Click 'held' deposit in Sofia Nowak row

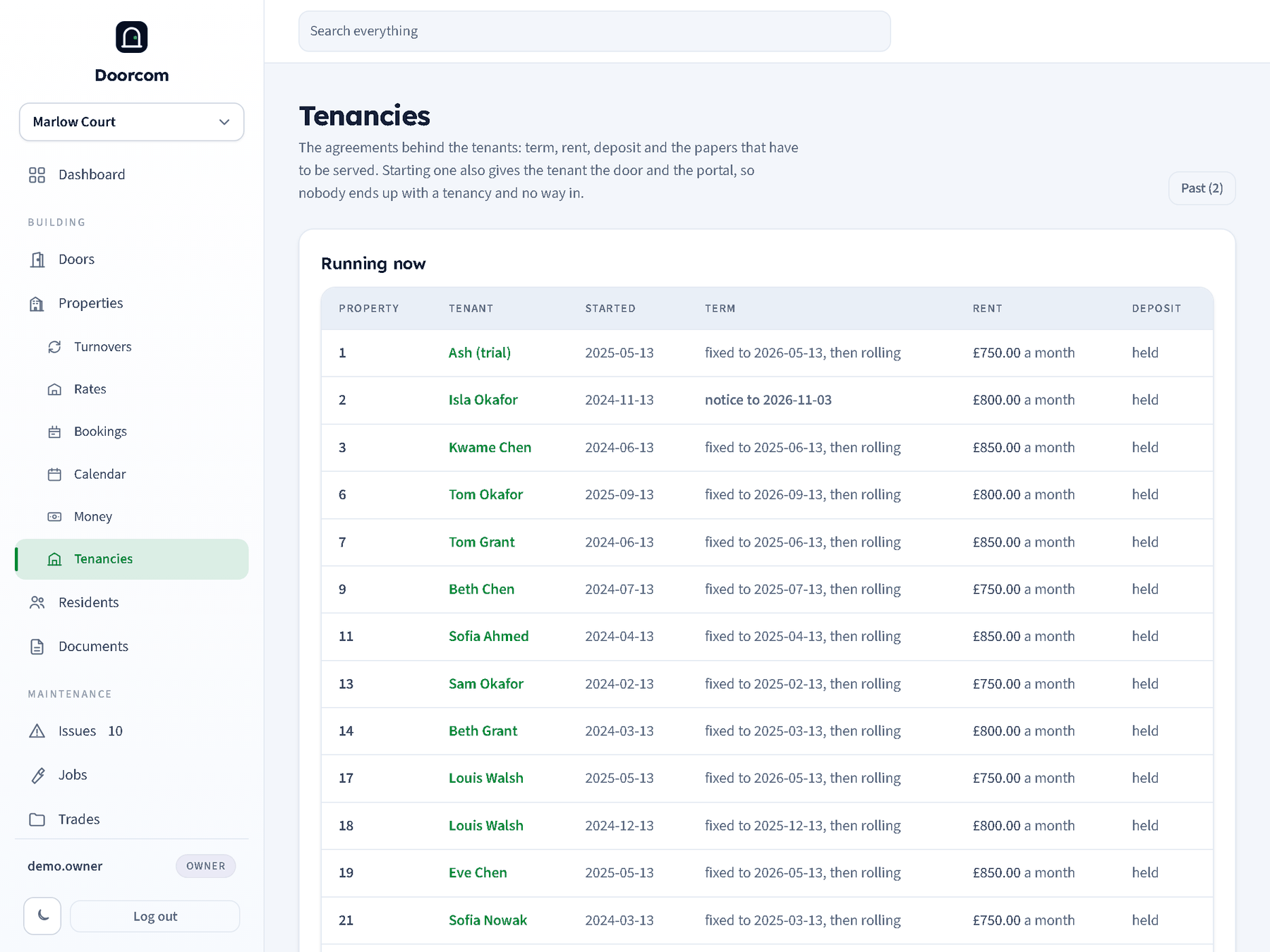[x=1145, y=920]
